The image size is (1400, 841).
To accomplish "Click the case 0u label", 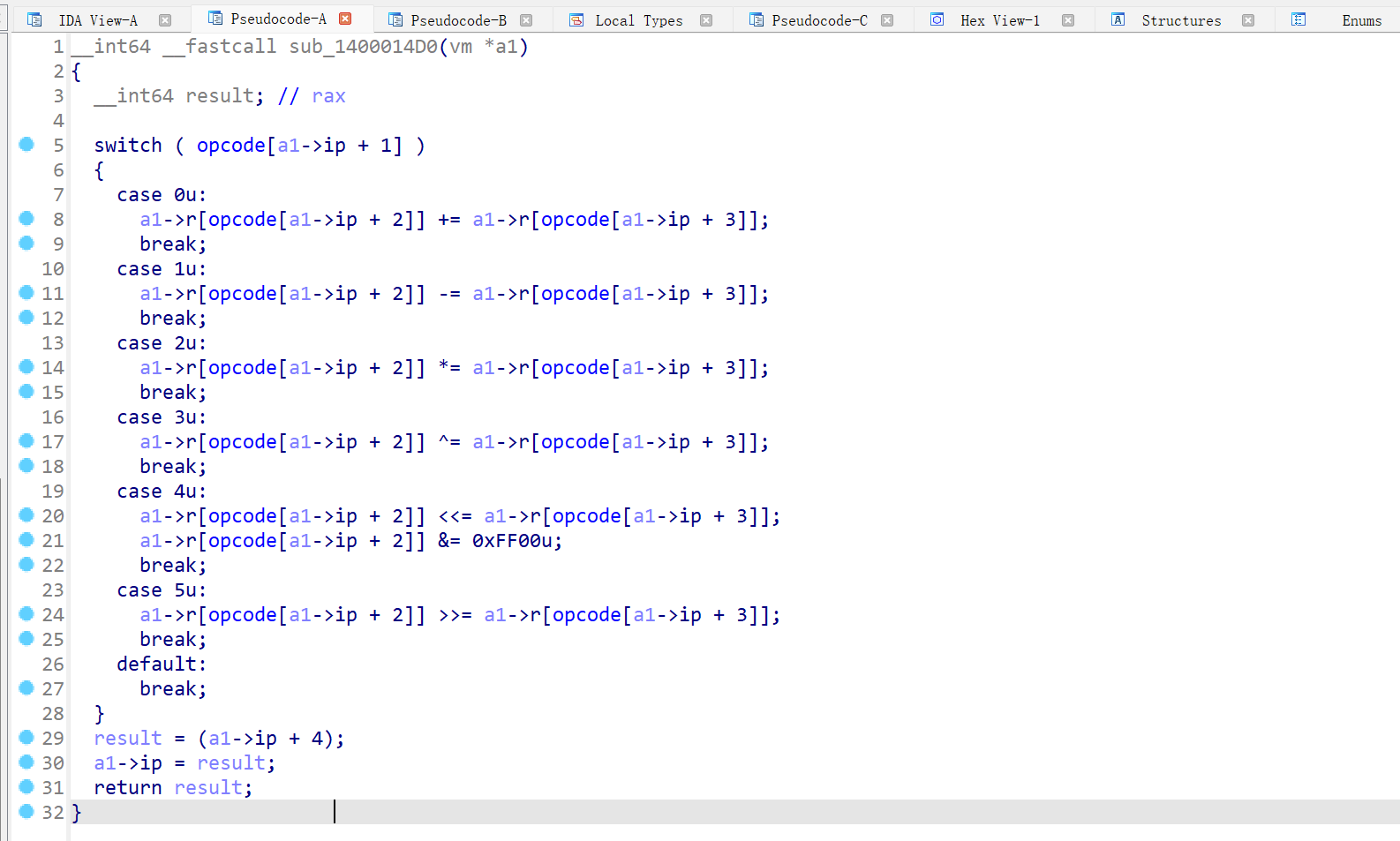I will point(162,194).
